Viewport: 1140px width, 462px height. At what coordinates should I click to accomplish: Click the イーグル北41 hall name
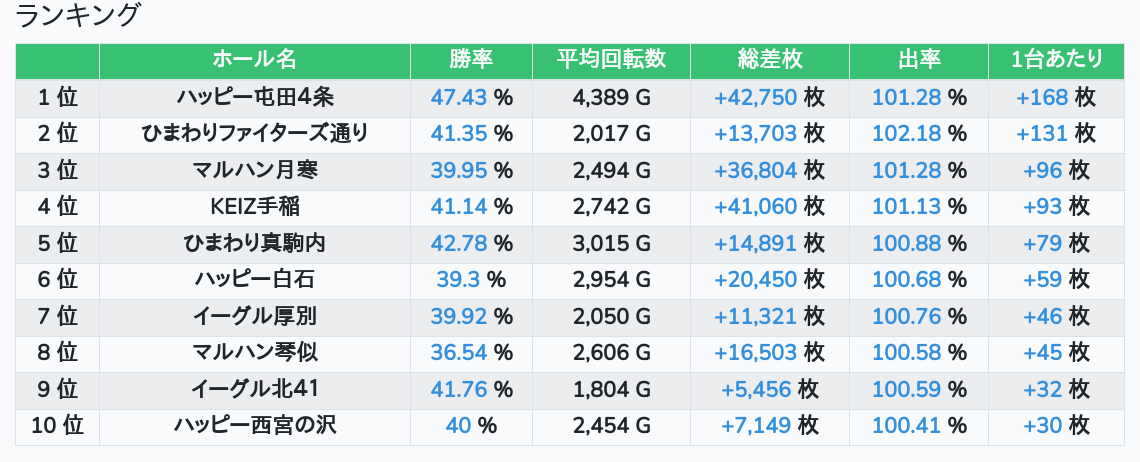254,389
